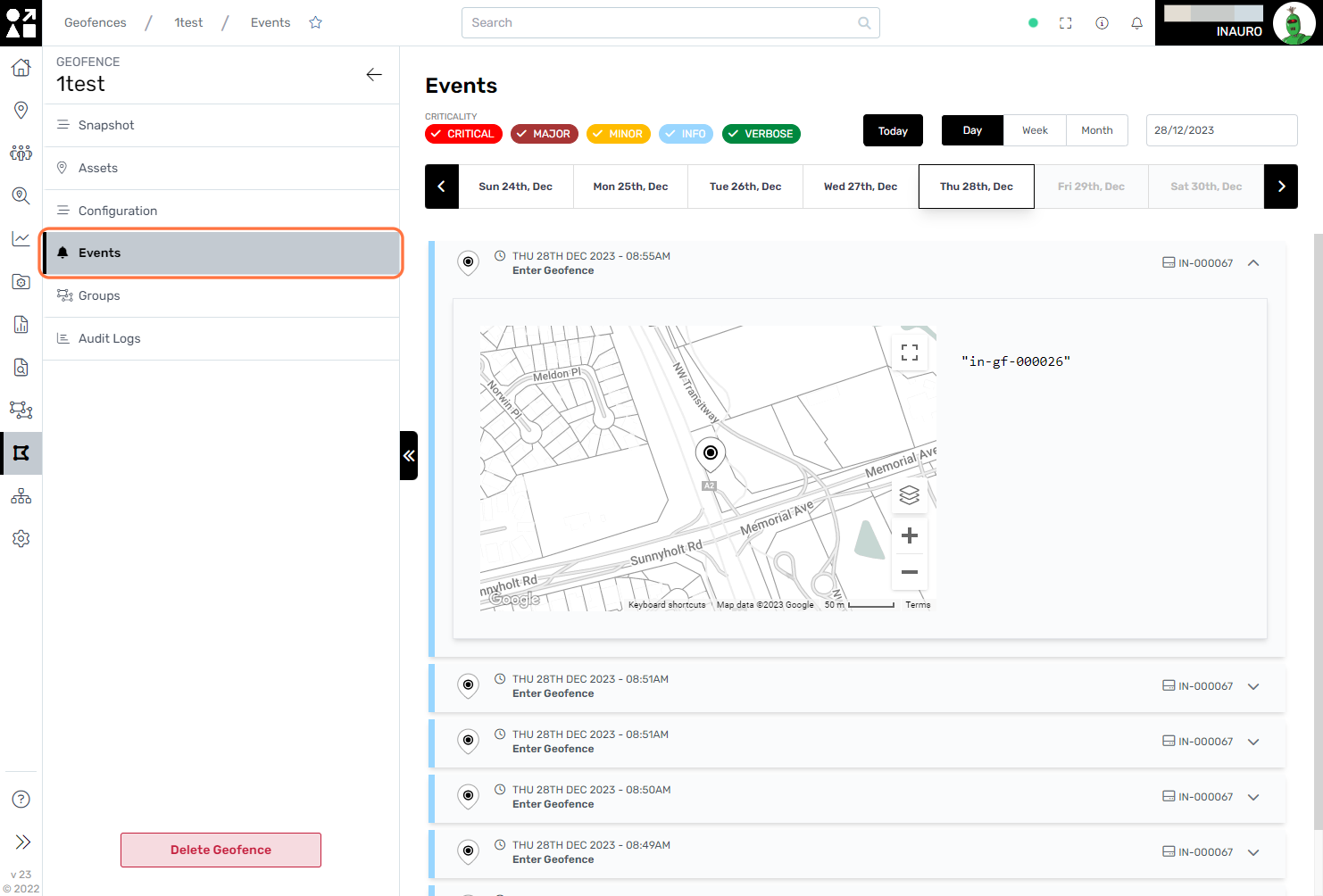This screenshot has width=1323, height=896.
Task: Collapse the geofence side panel
Action: coord(409,455)
